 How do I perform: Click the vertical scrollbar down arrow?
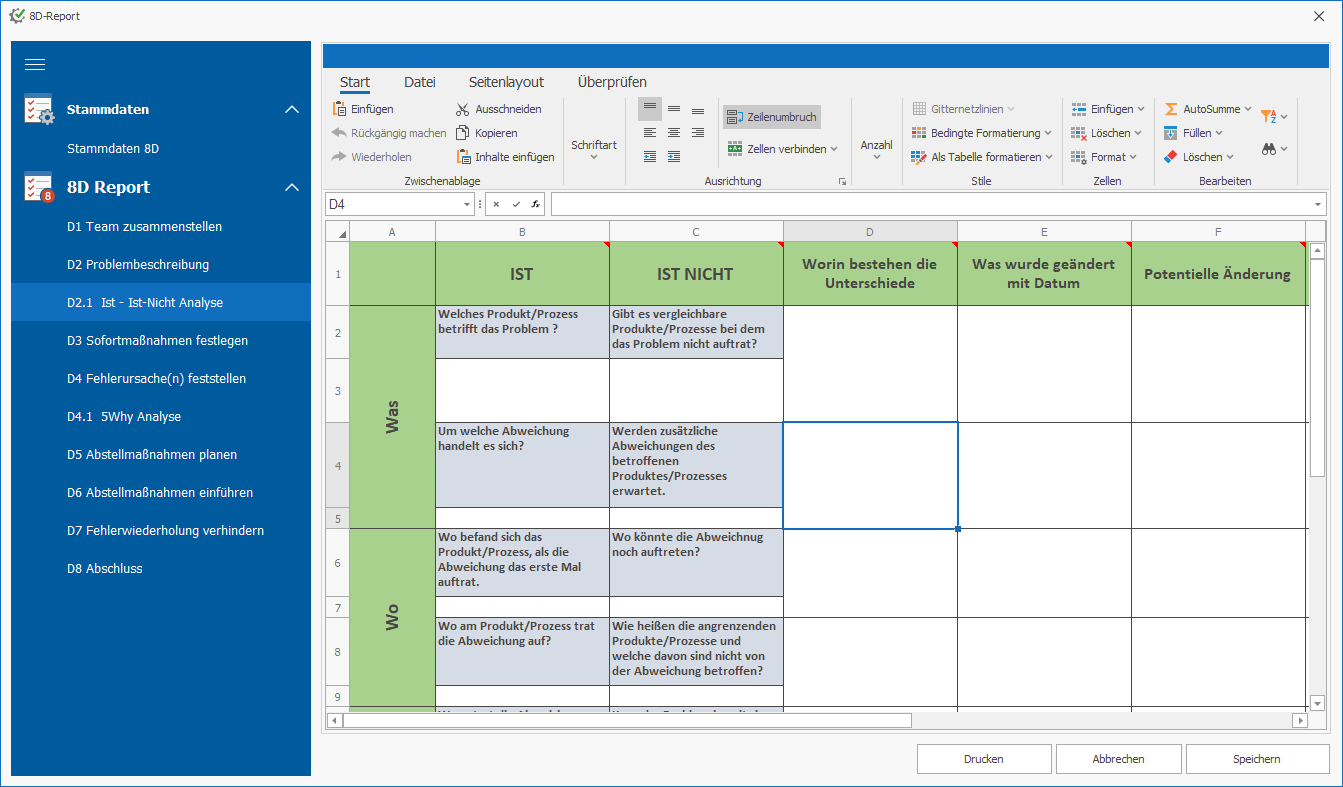tap(1317, 703)
